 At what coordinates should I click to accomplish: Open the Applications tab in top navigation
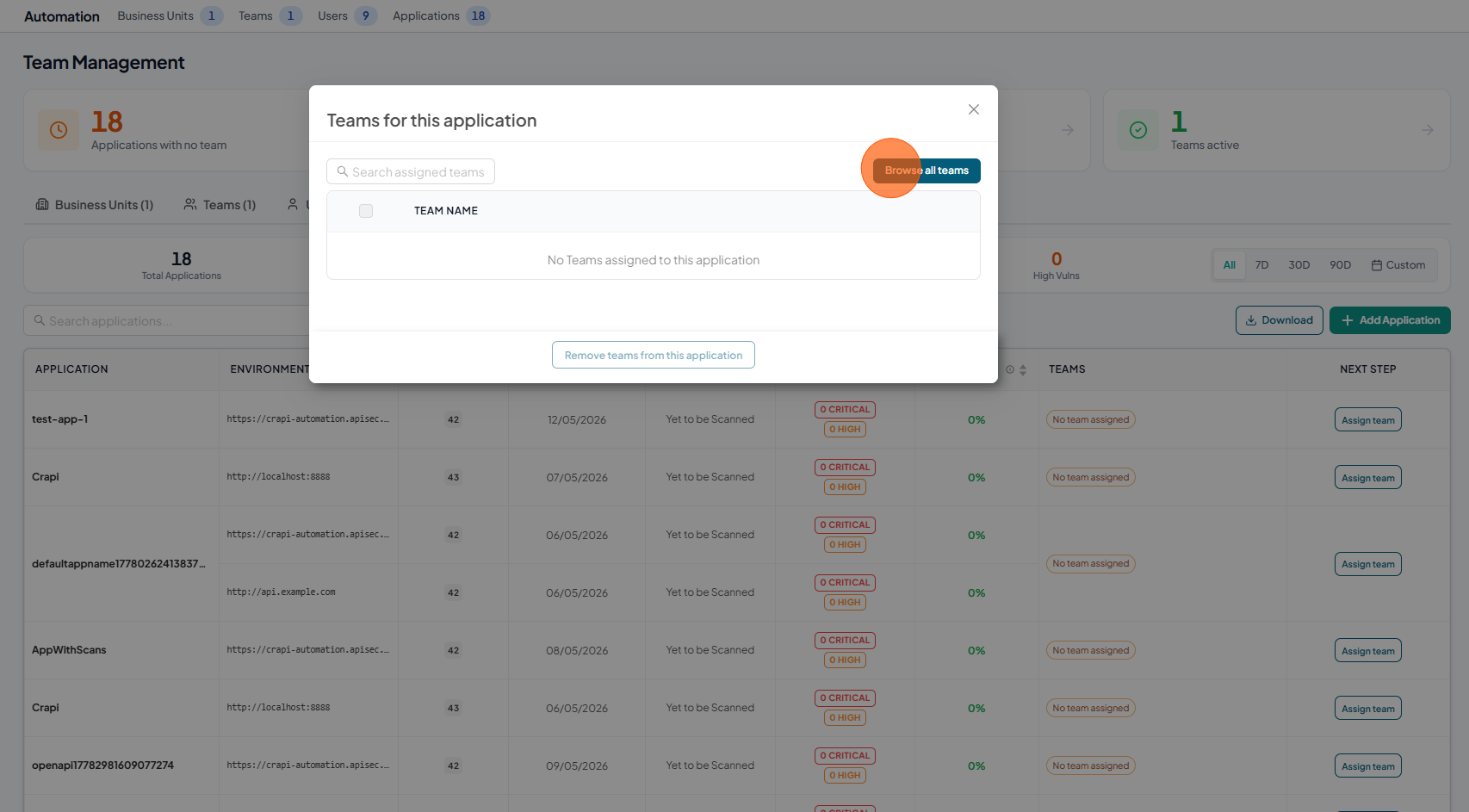[x=441, y=15]
